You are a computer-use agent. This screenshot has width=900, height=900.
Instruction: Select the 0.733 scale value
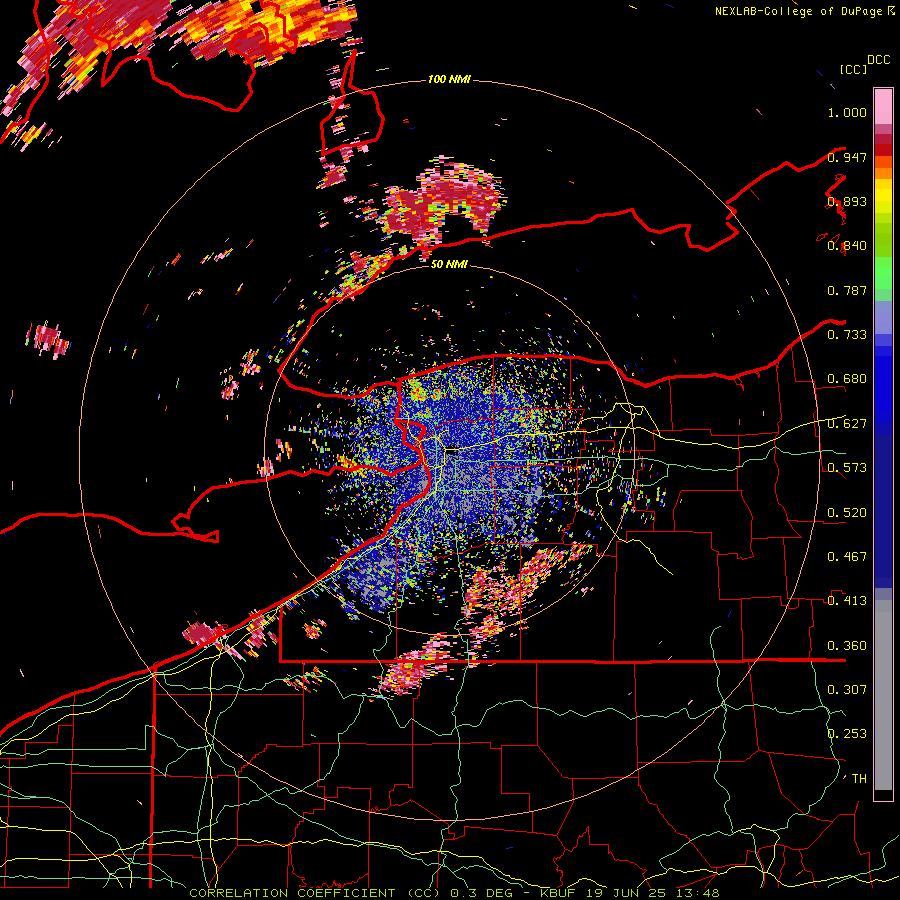tap(847, 335)
